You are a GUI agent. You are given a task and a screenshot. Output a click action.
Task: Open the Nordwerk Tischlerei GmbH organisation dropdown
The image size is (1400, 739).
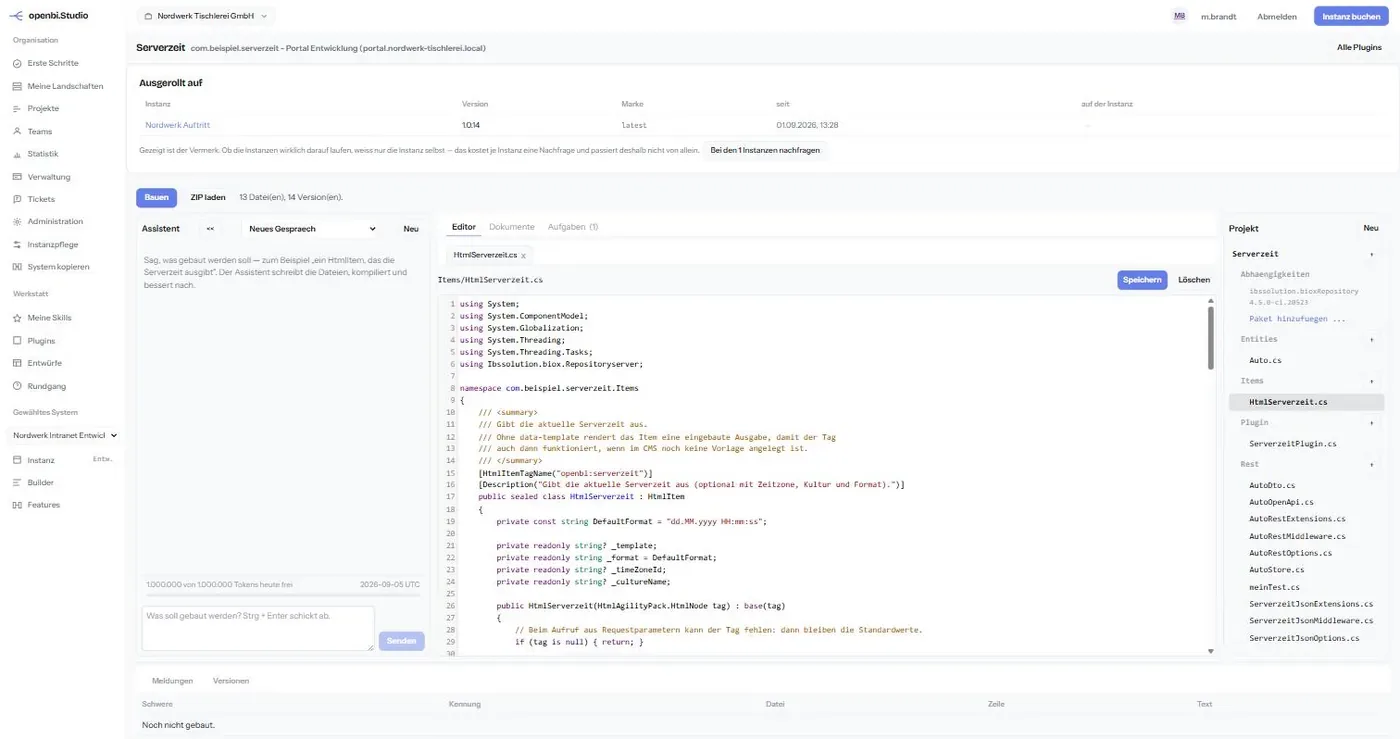204,16
